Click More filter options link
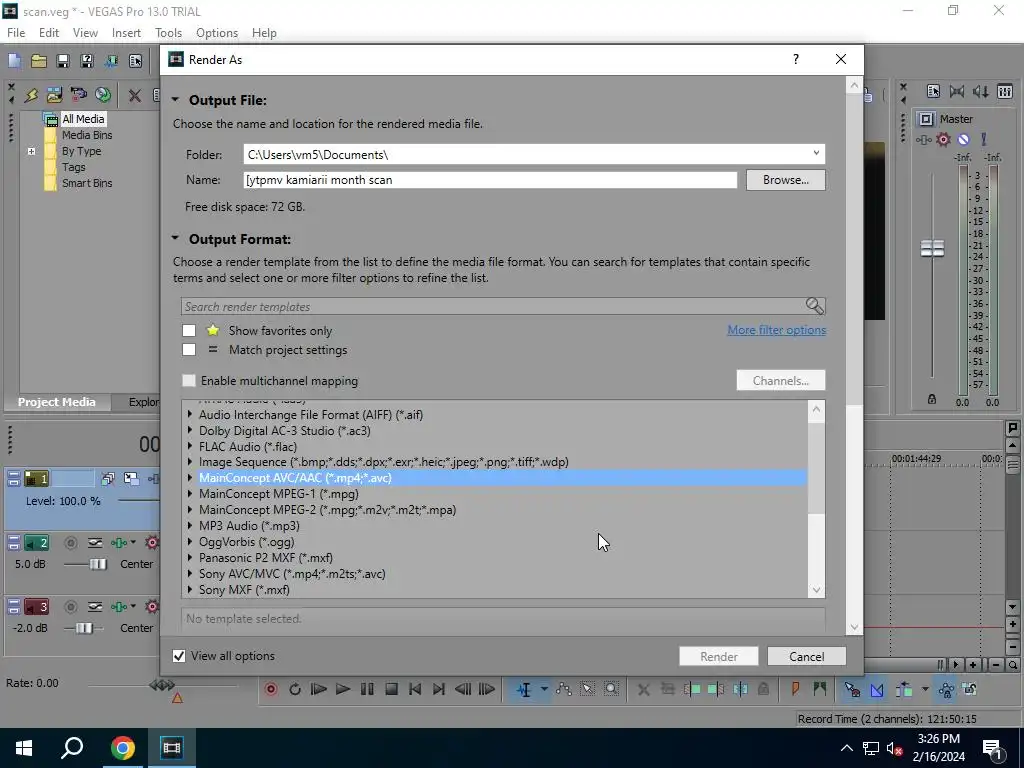Screen dimensions: 1024x768 point(776,330)
